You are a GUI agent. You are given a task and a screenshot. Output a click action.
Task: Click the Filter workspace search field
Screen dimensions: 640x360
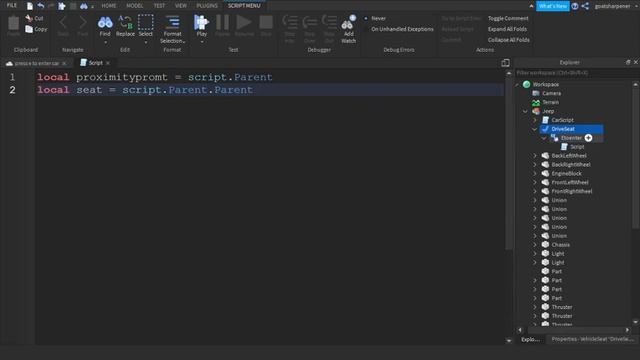point(573,73)
